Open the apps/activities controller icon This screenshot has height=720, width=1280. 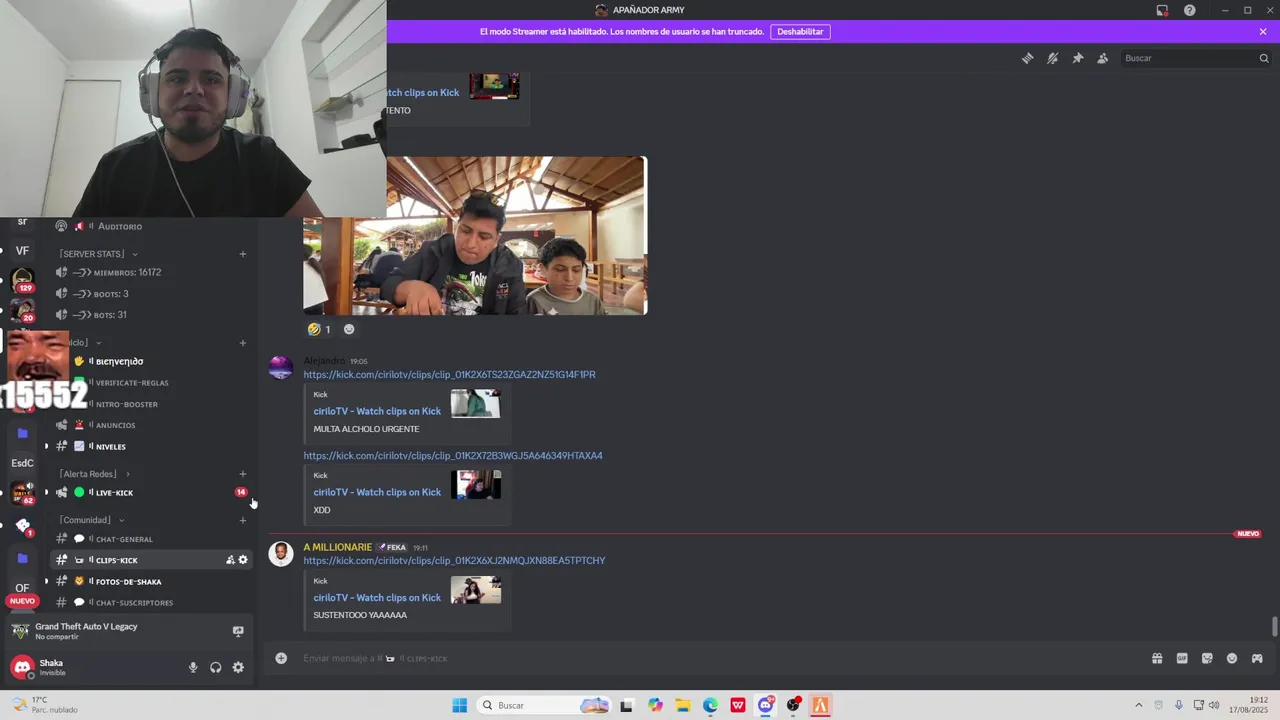click(x=1257, y=658)
